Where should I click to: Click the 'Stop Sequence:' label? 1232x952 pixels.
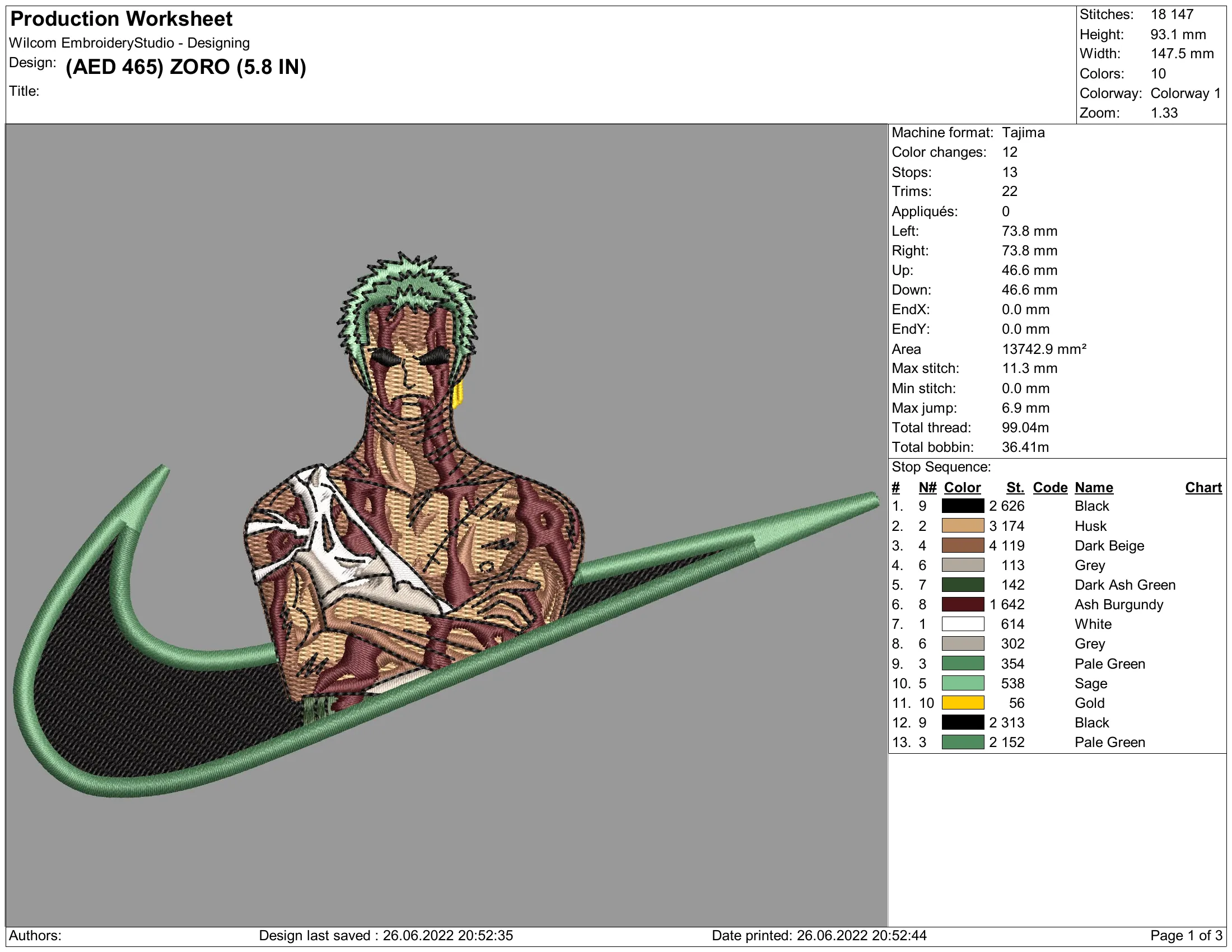tap(941, 467)
